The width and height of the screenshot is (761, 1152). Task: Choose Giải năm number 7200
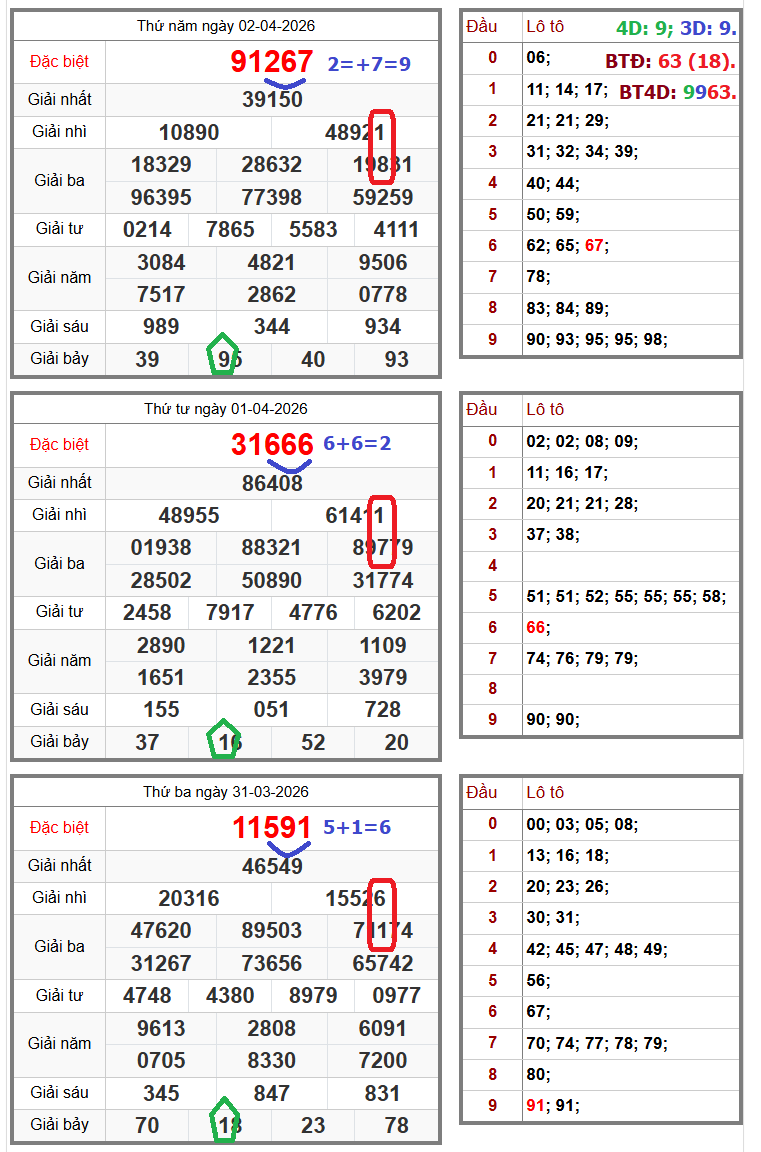pyautogui.click(x=383, y=1061)
